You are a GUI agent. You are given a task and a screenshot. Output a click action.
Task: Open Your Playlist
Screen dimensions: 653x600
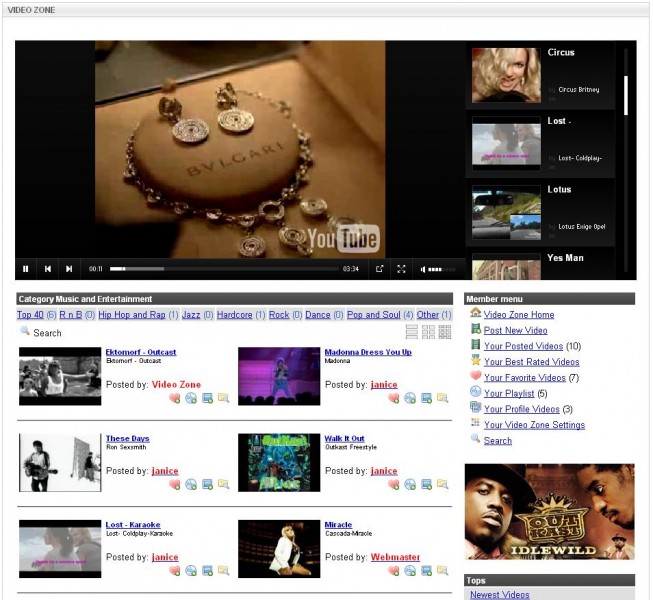tap(509, 393)
